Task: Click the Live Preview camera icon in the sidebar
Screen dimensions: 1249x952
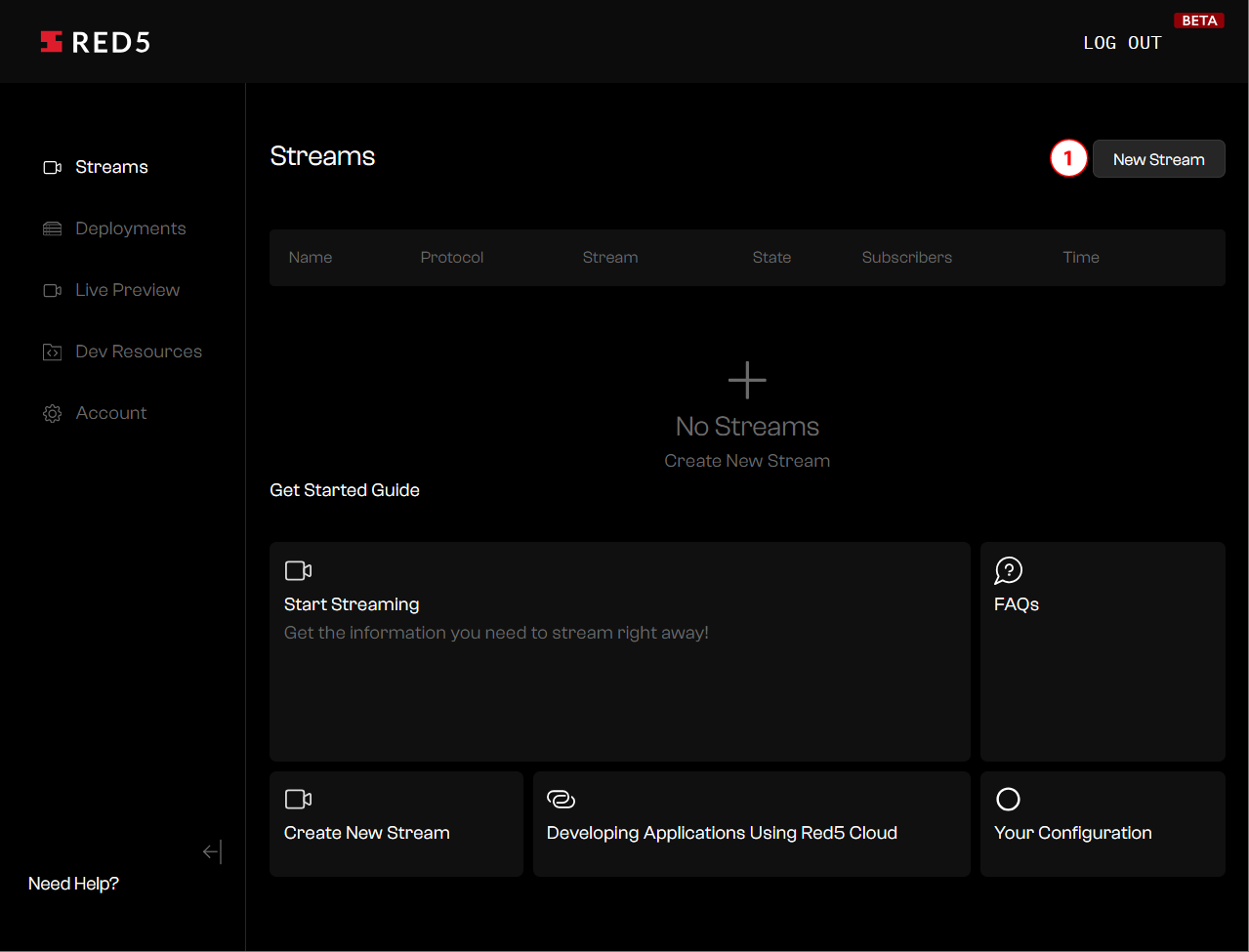Action: point(53,290)
